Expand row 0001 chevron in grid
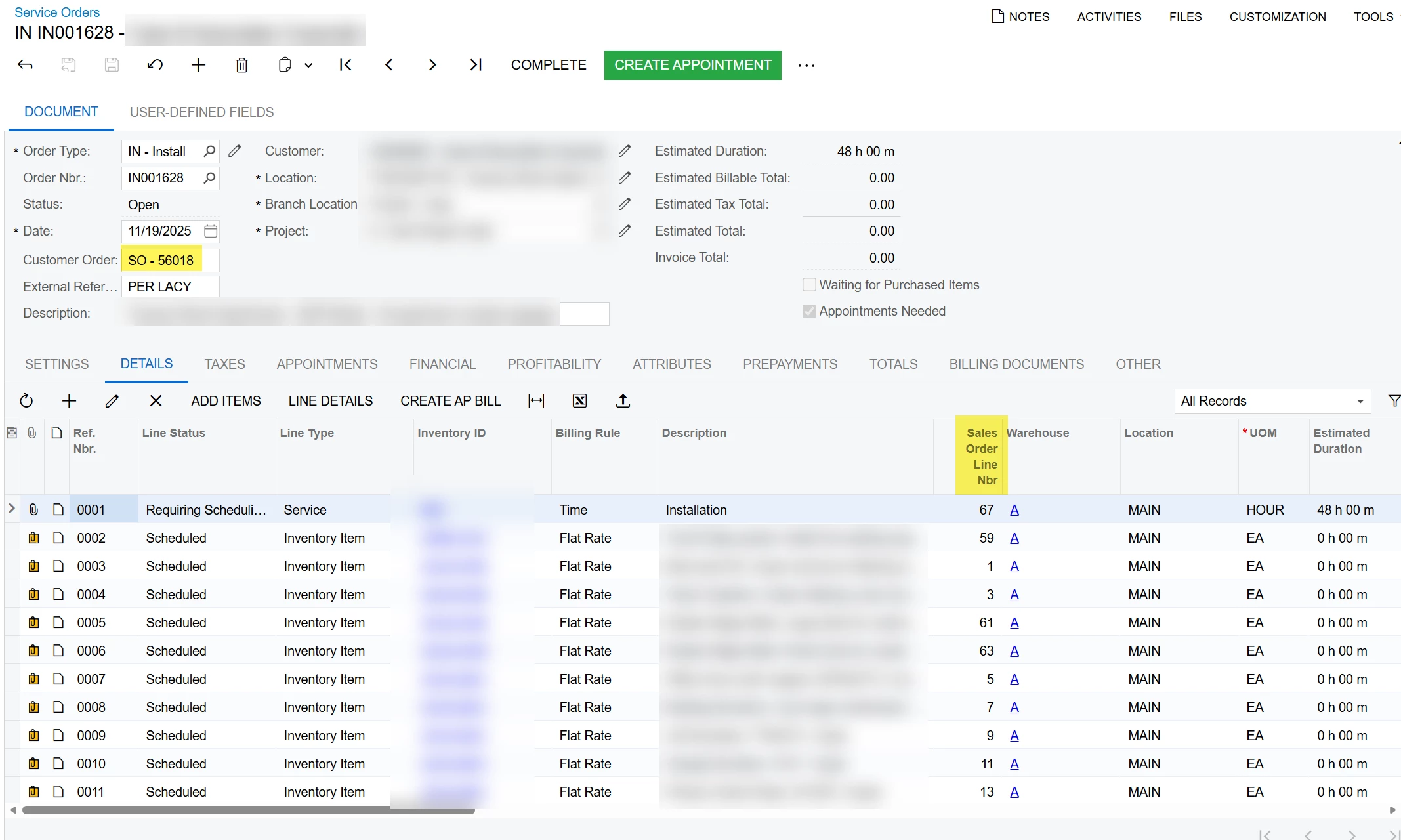The image size is (1401, 840). pyautogui.click(x=12, y=509)
